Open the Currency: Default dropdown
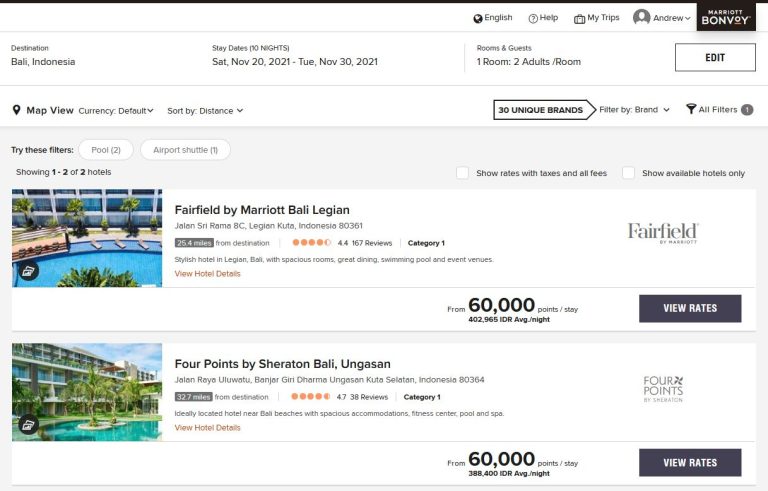 [x=116, y=111]
